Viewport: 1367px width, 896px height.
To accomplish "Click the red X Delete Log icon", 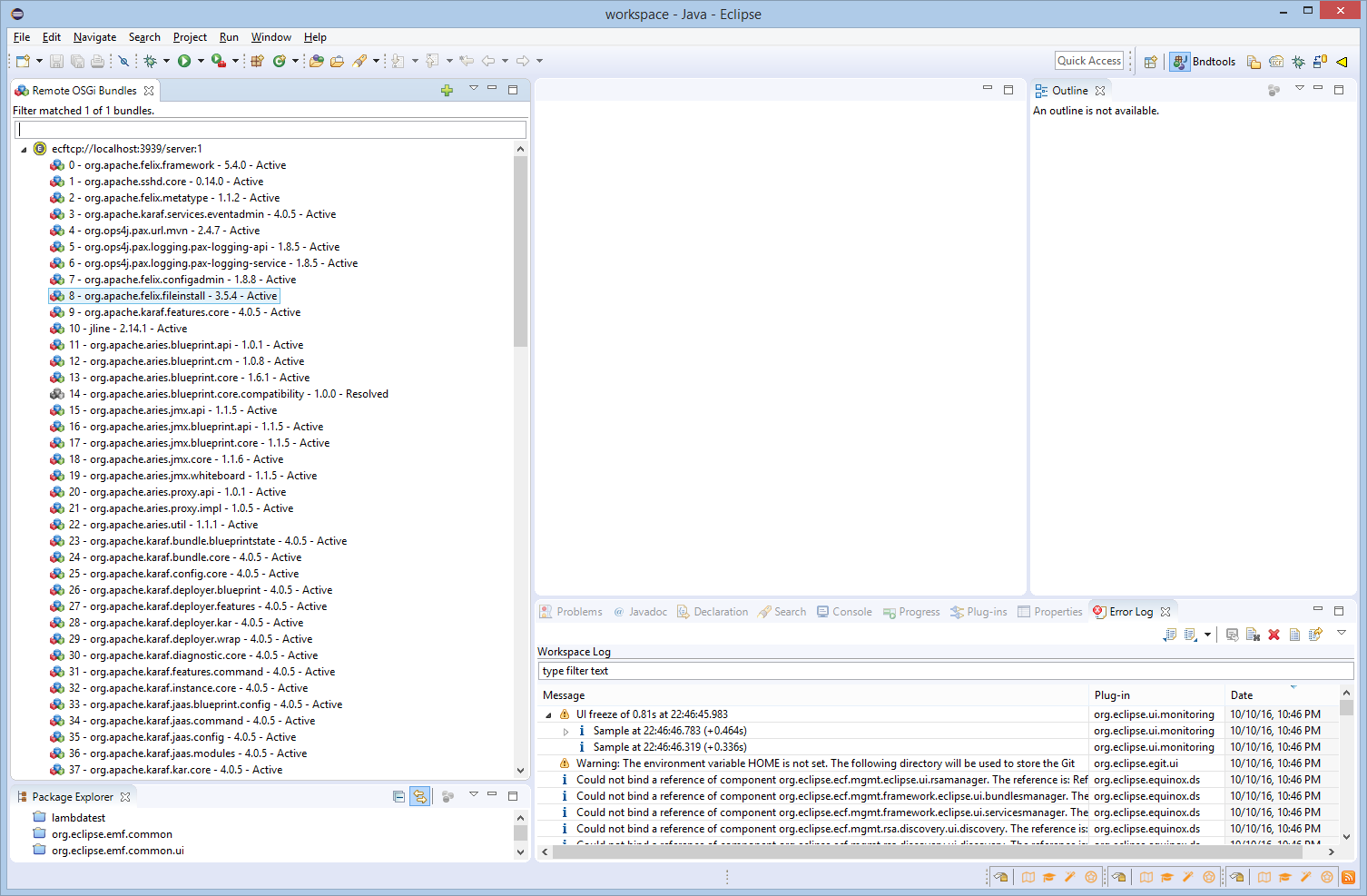I will click(1274, 635).
